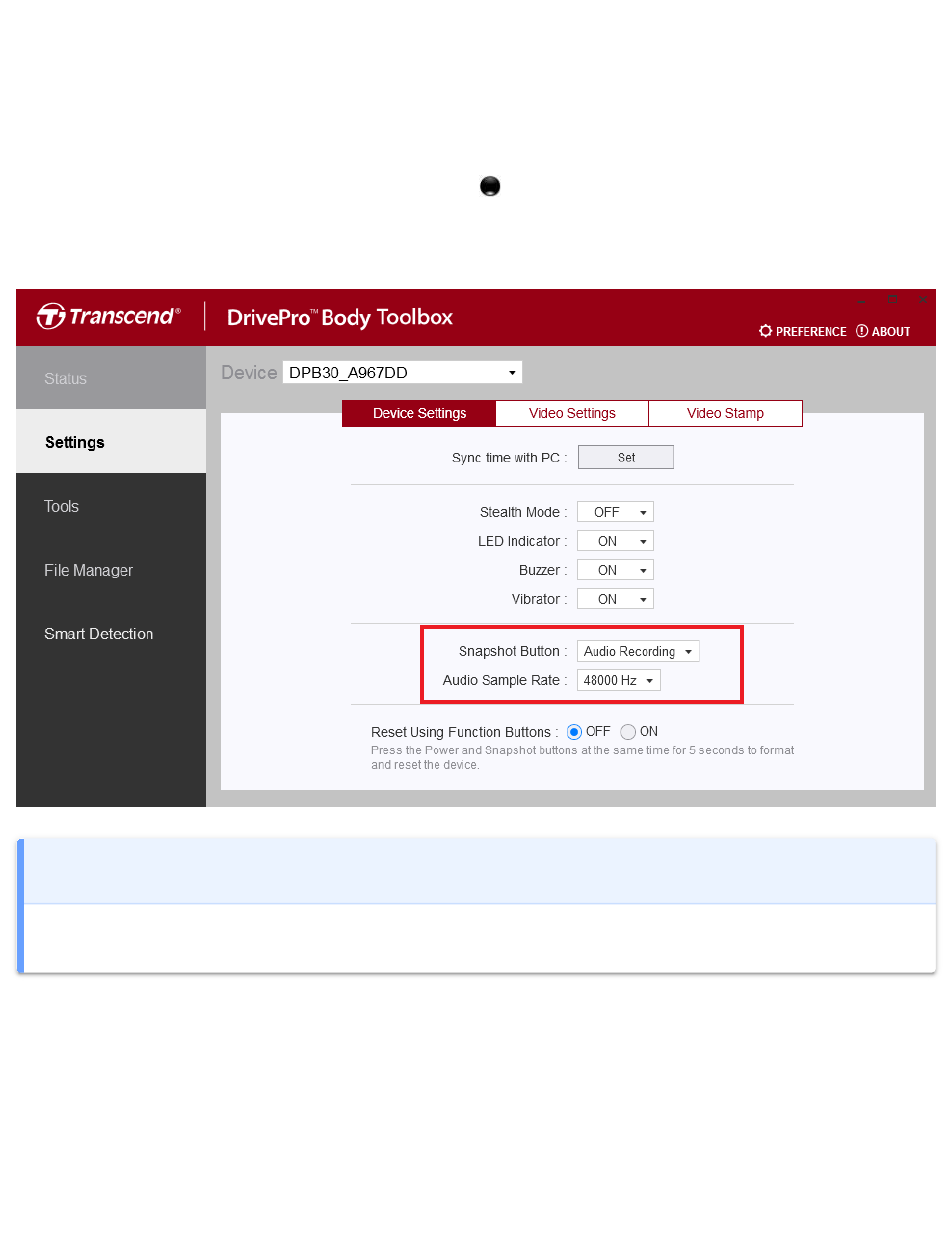This screenshot has width=950, height=1254.
Task: Maximize the DrivePro Body Toolbox window
Action: tap(892, 299)
